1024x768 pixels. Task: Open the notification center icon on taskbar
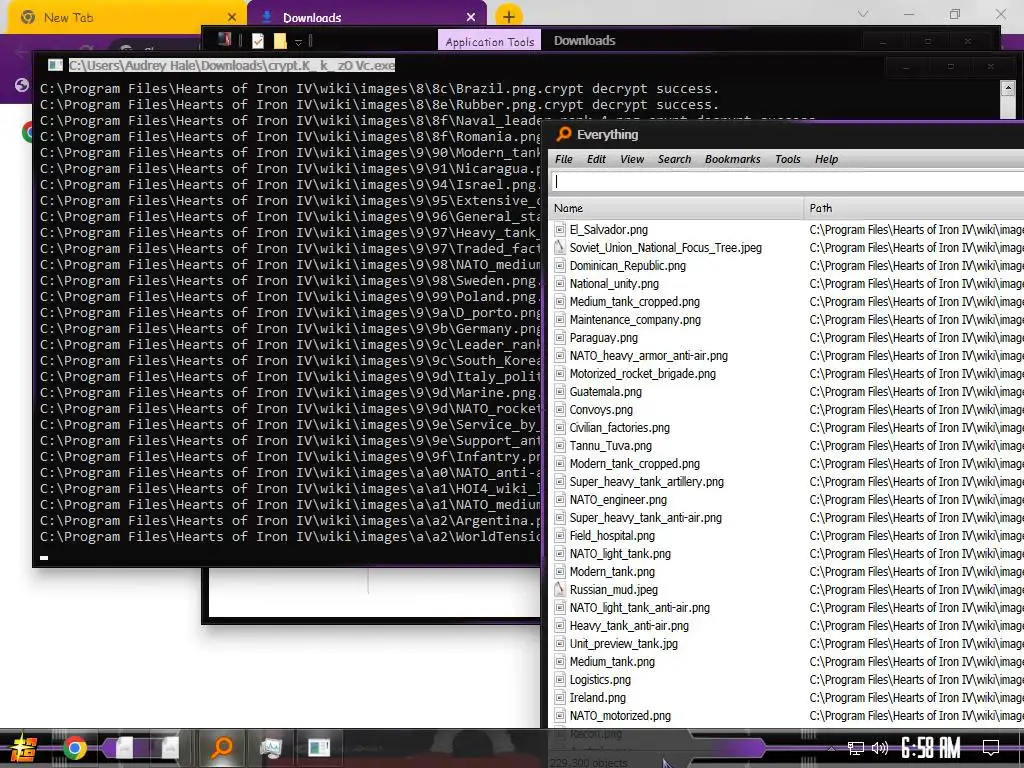coord(991,748)
